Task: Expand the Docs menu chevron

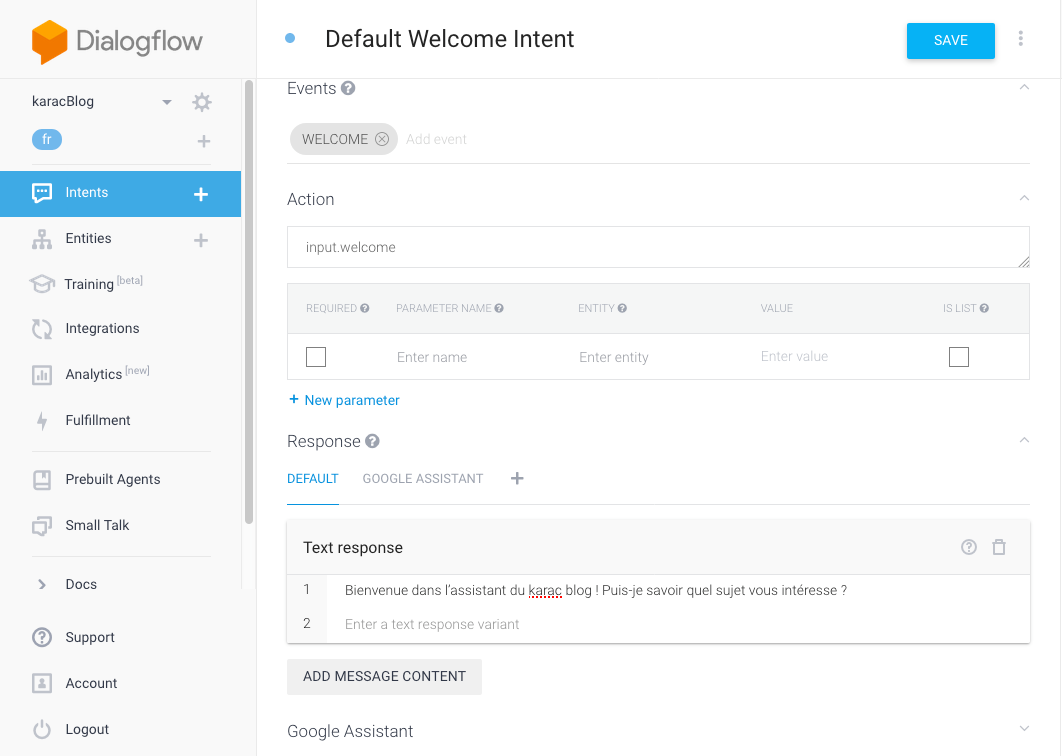Action: click(x=42, y=585)
